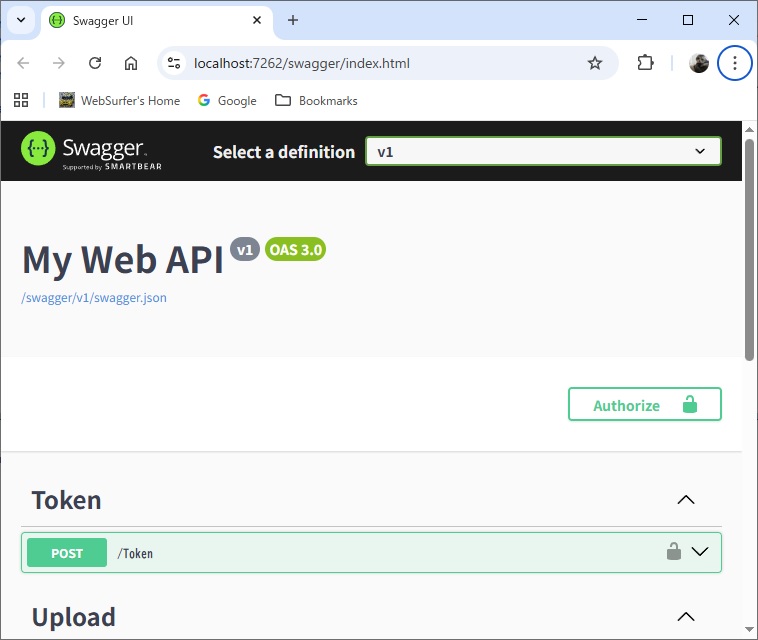View site information icon in address bar
Screen dimensions: 758x640
pyautogui.click(x=174, y=63)
